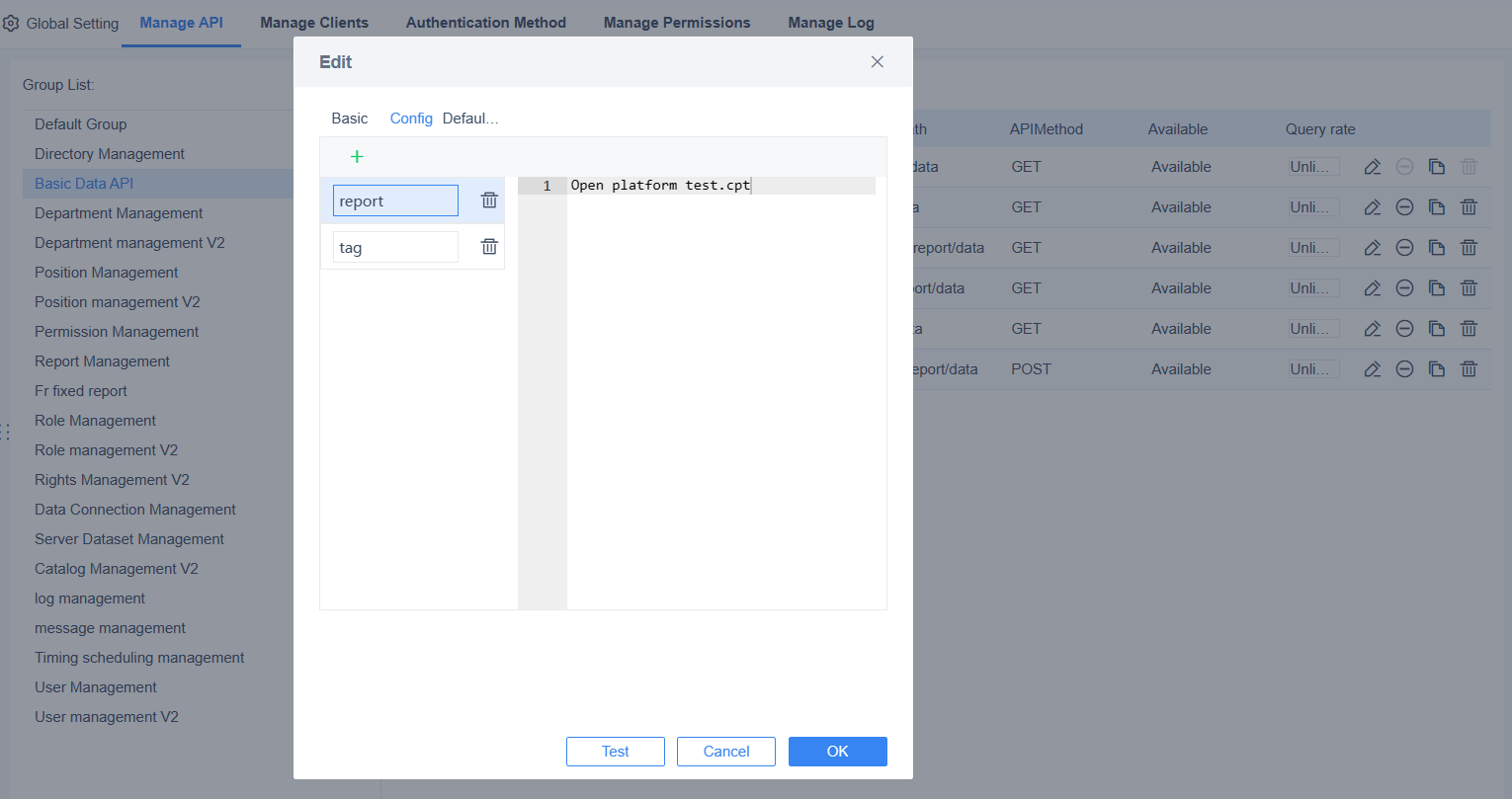This screenshot has width=1512, height=799.
Task: Click the "report" parameter name field
Action: click(x=395, y=200)
